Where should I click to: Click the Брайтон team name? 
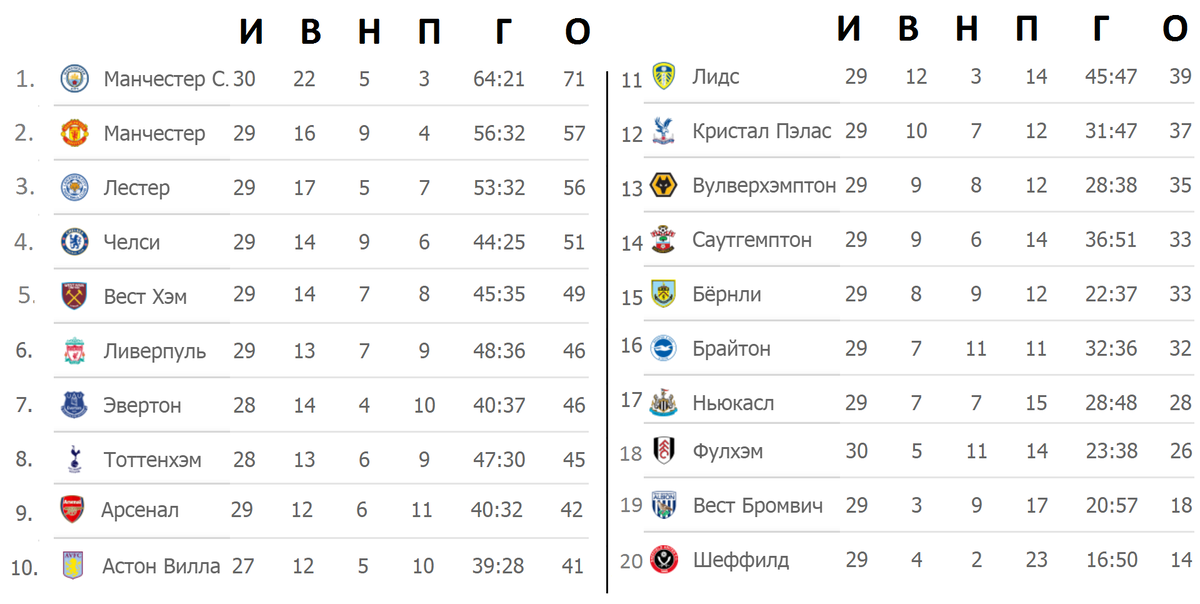[x=732, y=349]
